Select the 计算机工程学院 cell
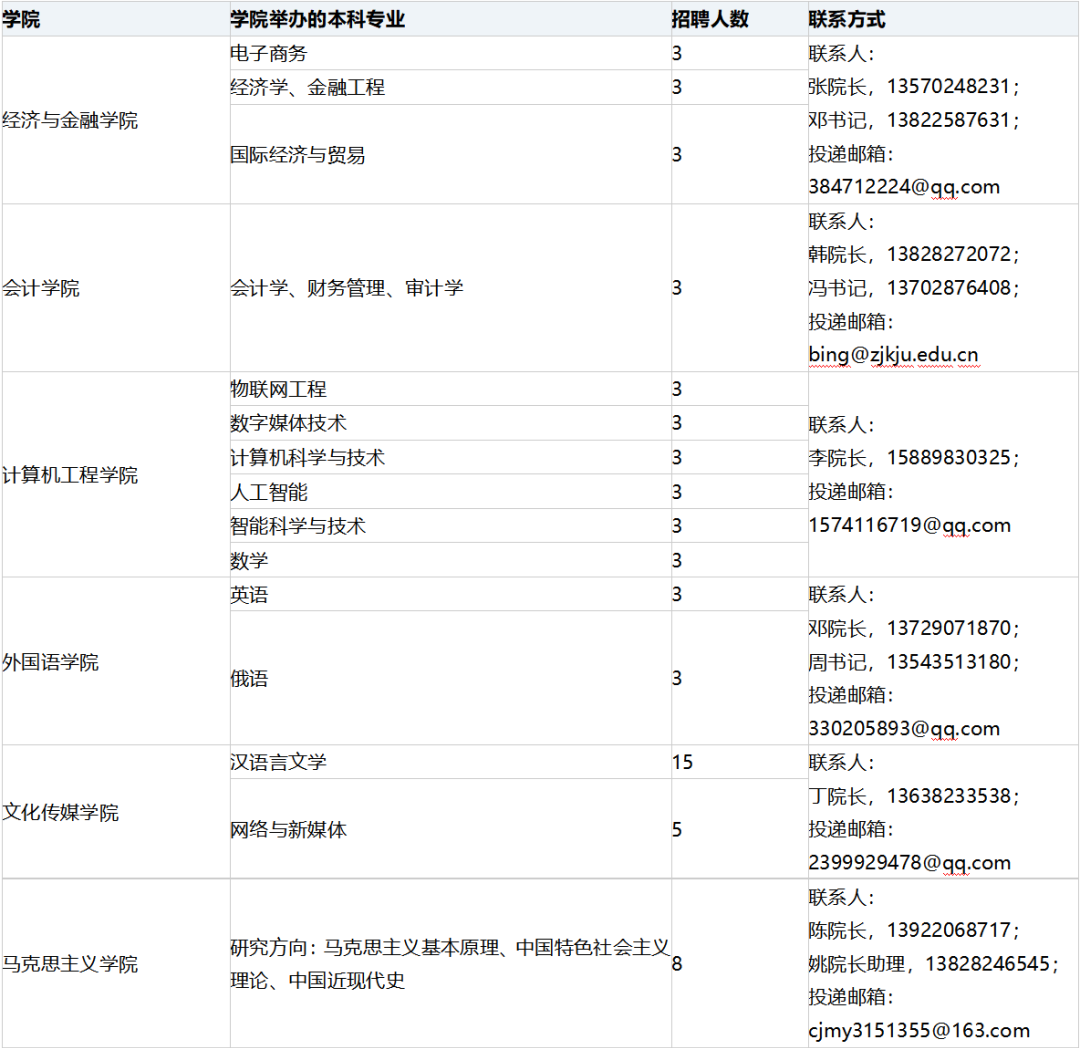Viewport: 1080px width, 1048px height. coord(116,474)
